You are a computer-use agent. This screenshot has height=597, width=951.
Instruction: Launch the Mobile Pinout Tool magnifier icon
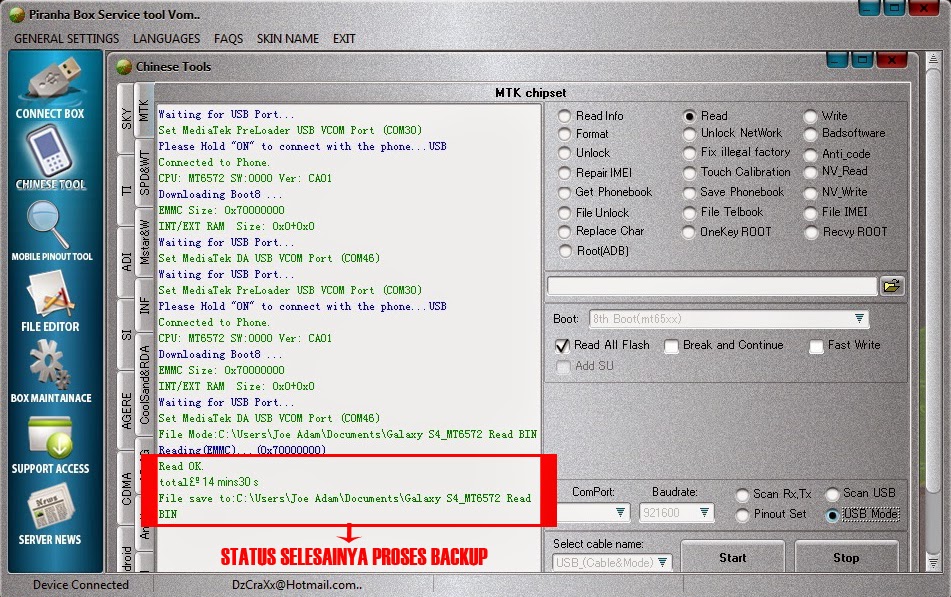(x=49, y=224)
